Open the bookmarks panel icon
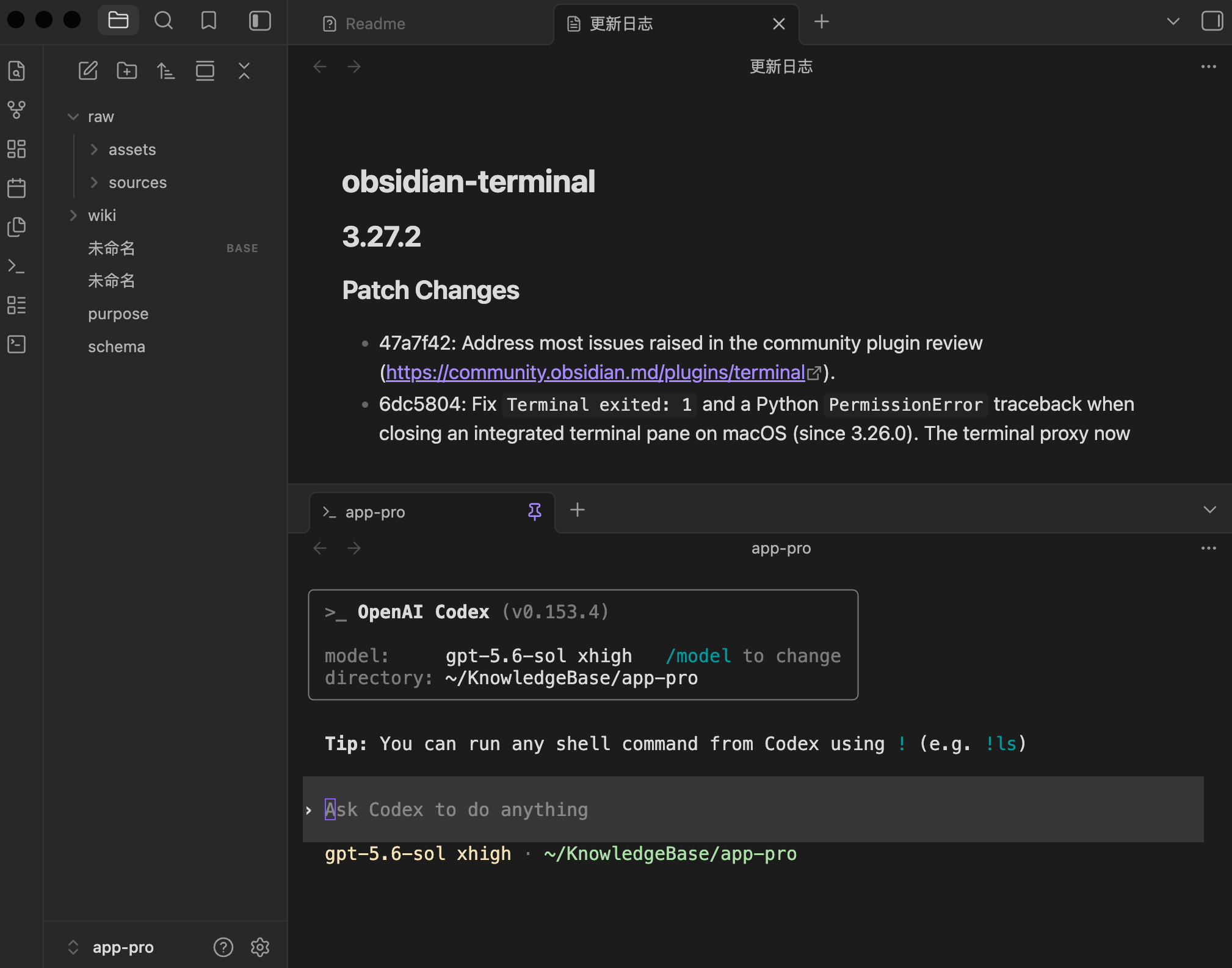Viewport: 1232px width, 968px height. [208, 21]
